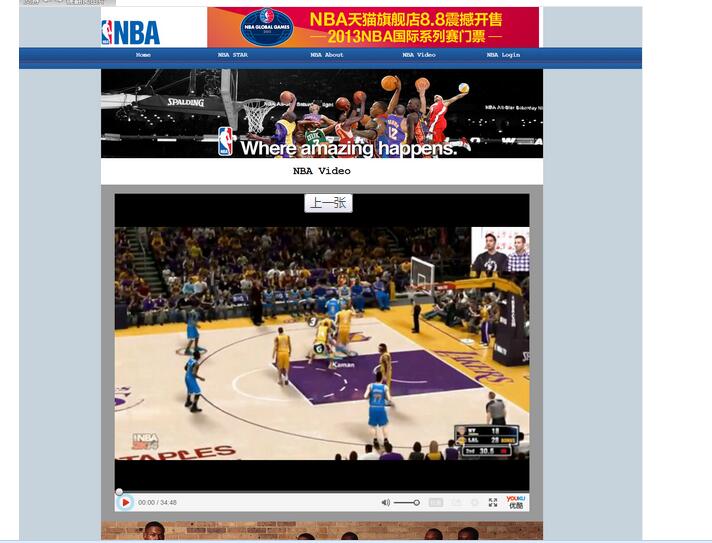
Task: Click the video progress bar handle
Action: pos(119,492)
